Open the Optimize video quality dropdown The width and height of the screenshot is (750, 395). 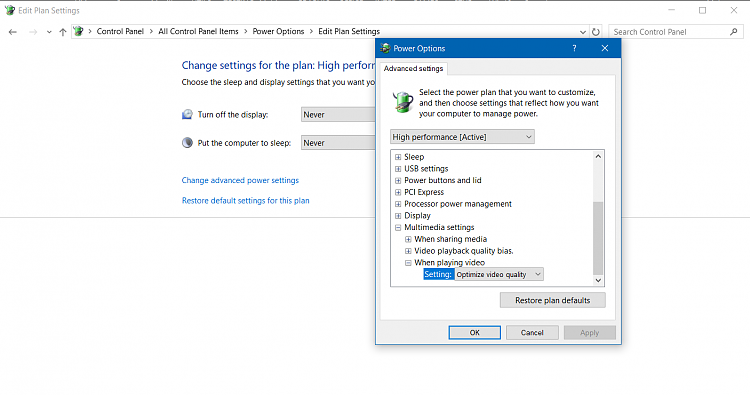(x=499, y=274)
